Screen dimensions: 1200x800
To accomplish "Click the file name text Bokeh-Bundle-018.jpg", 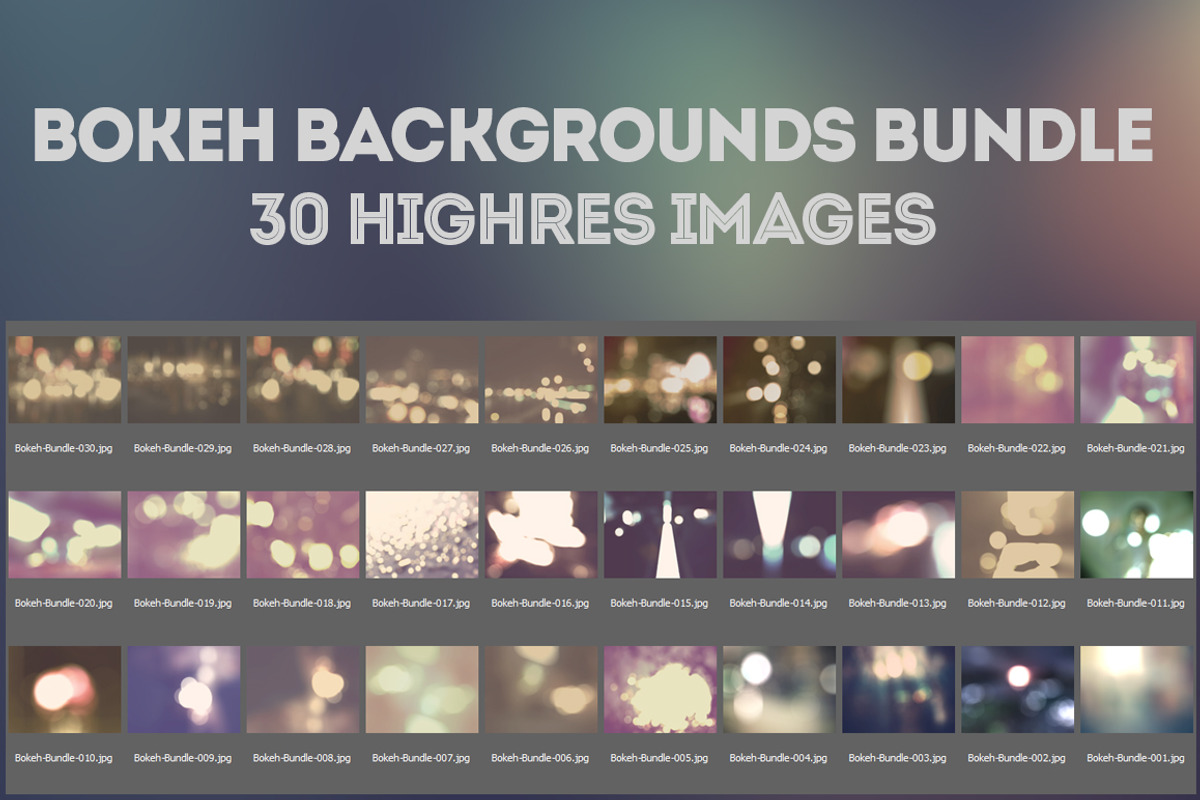I will click(302, 604).
